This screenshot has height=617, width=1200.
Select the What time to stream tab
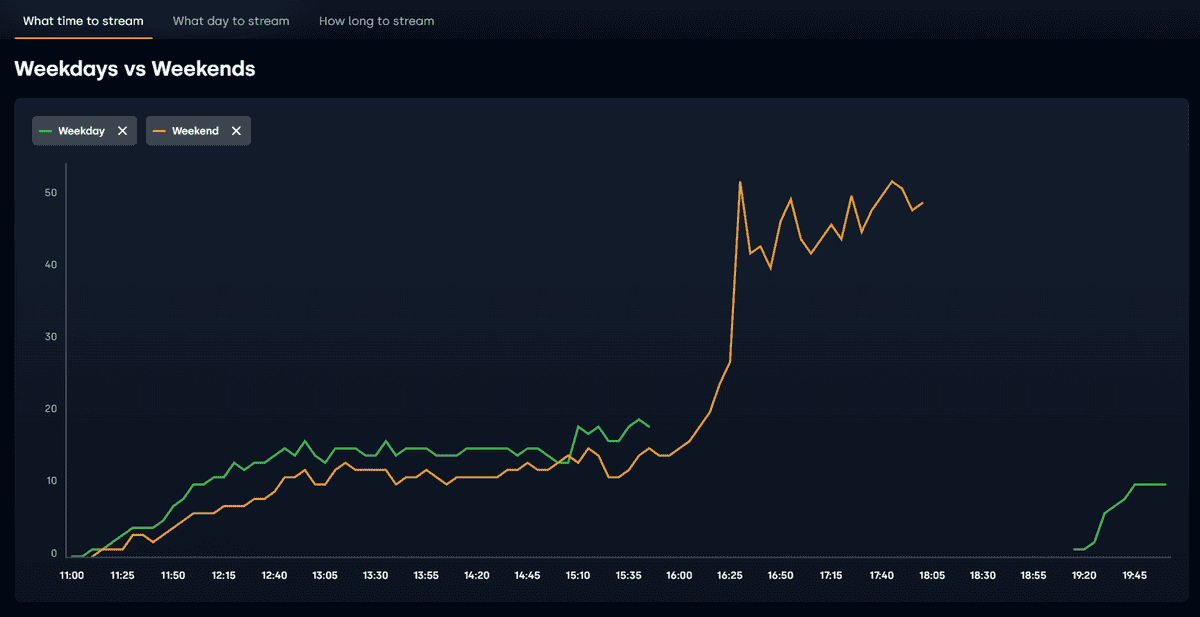coord(83,21)
